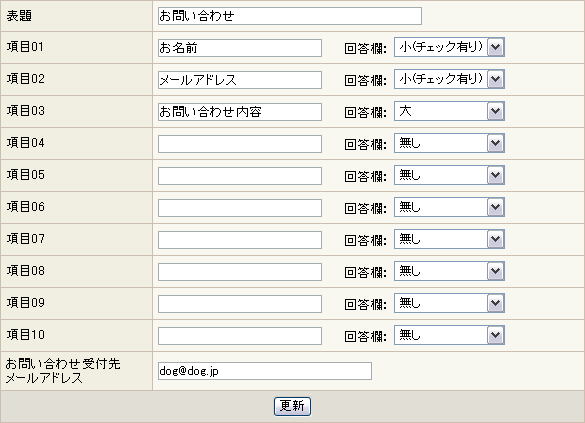Open 項目04 回答欄 dropdown showing 無し

[x=449, y=143]
